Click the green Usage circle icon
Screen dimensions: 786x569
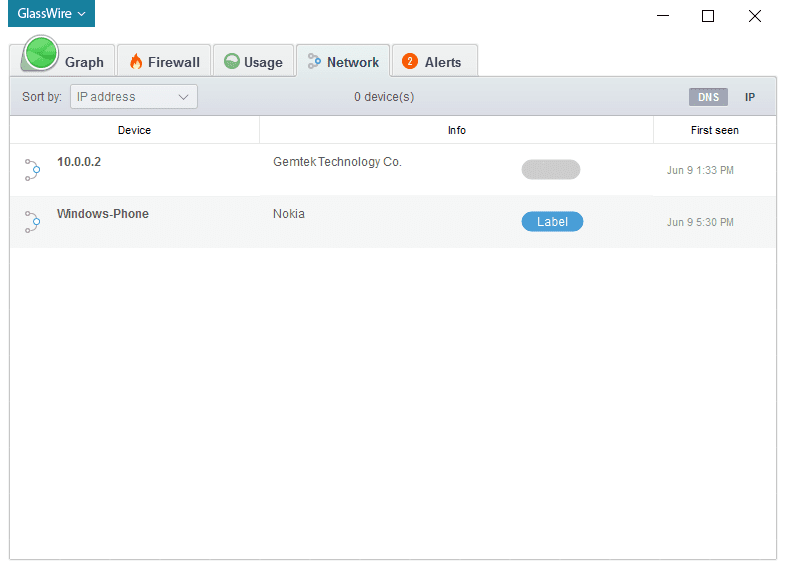click(232, 61)
